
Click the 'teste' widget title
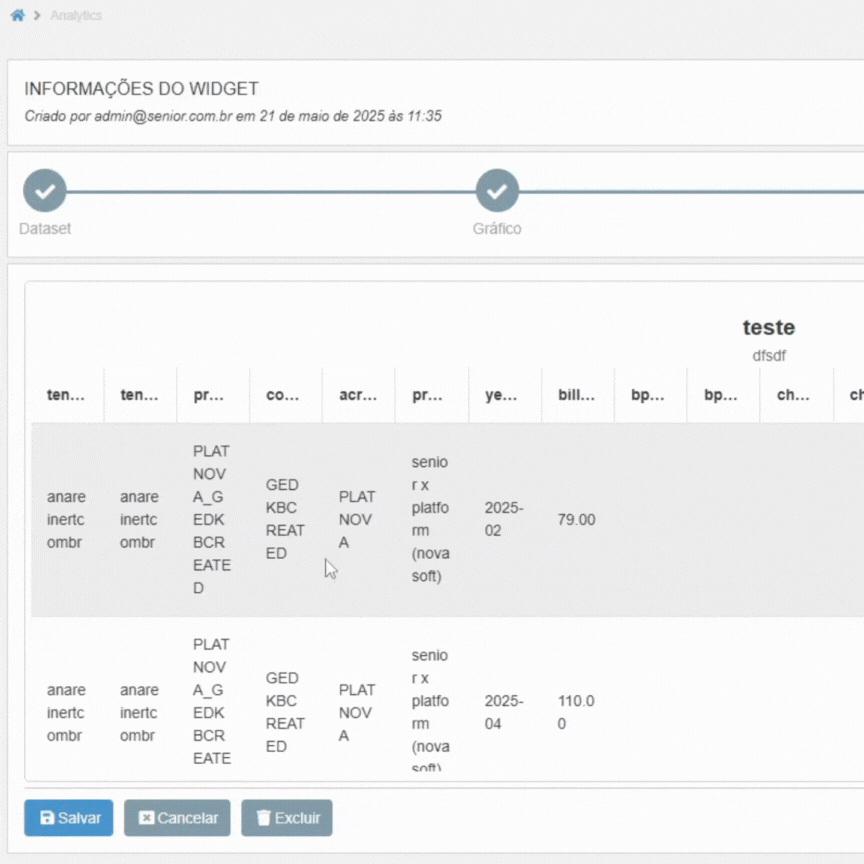point(769,327)
